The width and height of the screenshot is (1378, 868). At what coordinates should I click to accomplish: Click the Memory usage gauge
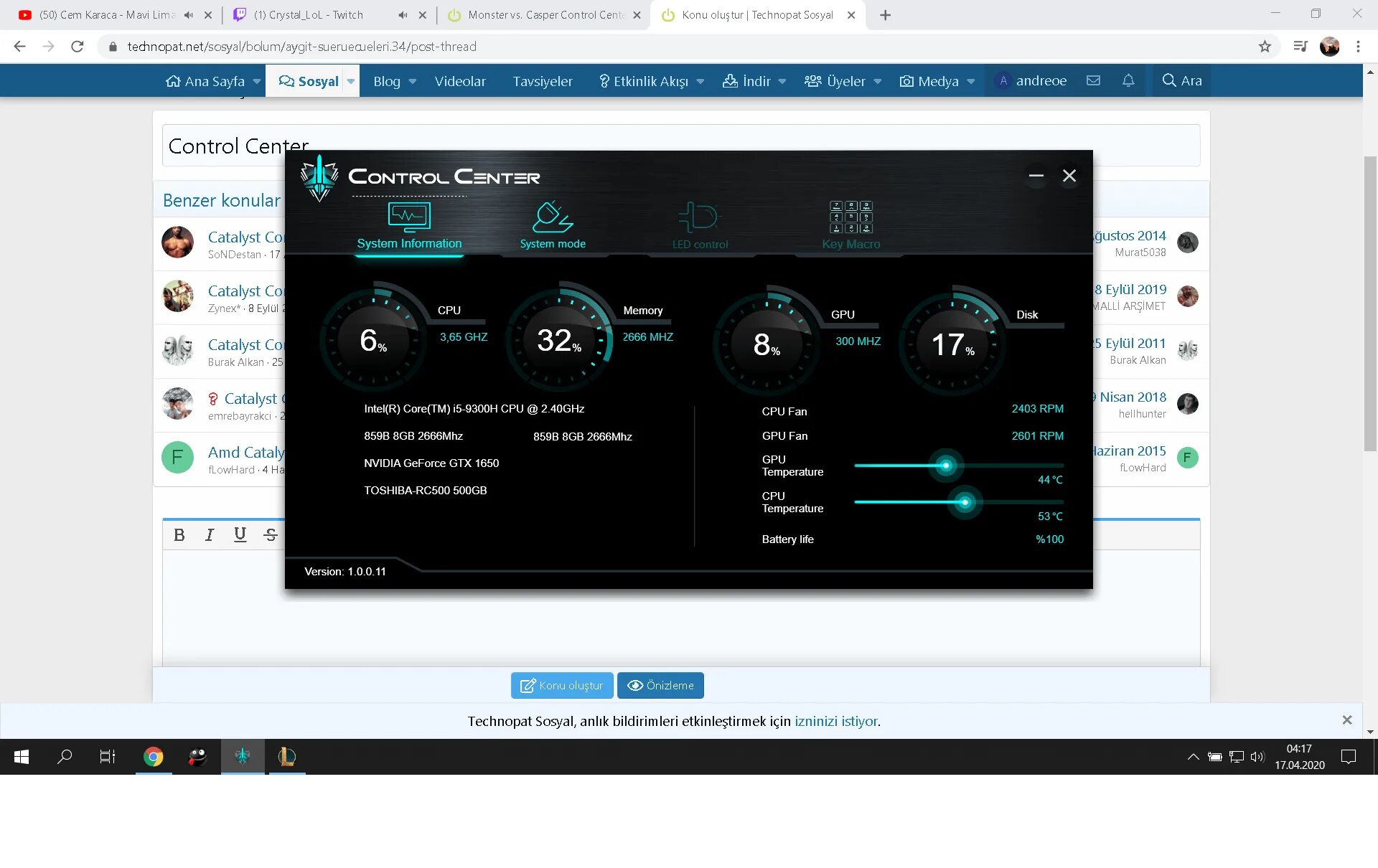point(559,340)
